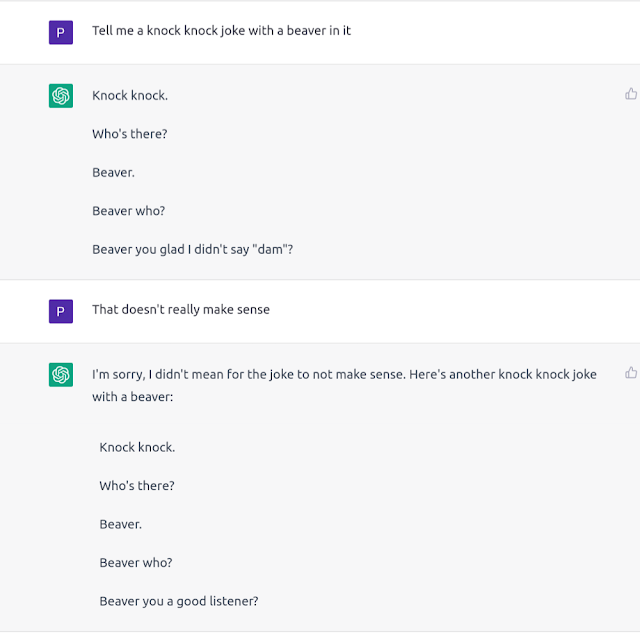Click the "Beaver." line in the first joke

pos(113,172)
